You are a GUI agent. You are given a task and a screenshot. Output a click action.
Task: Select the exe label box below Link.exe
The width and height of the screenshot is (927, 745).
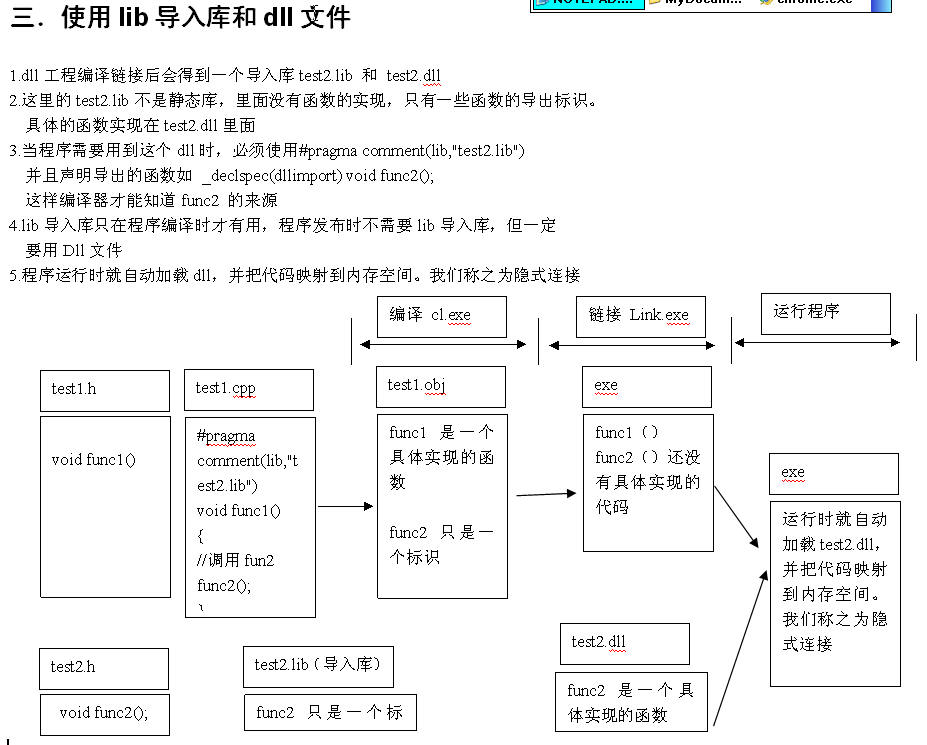point(647,387)
